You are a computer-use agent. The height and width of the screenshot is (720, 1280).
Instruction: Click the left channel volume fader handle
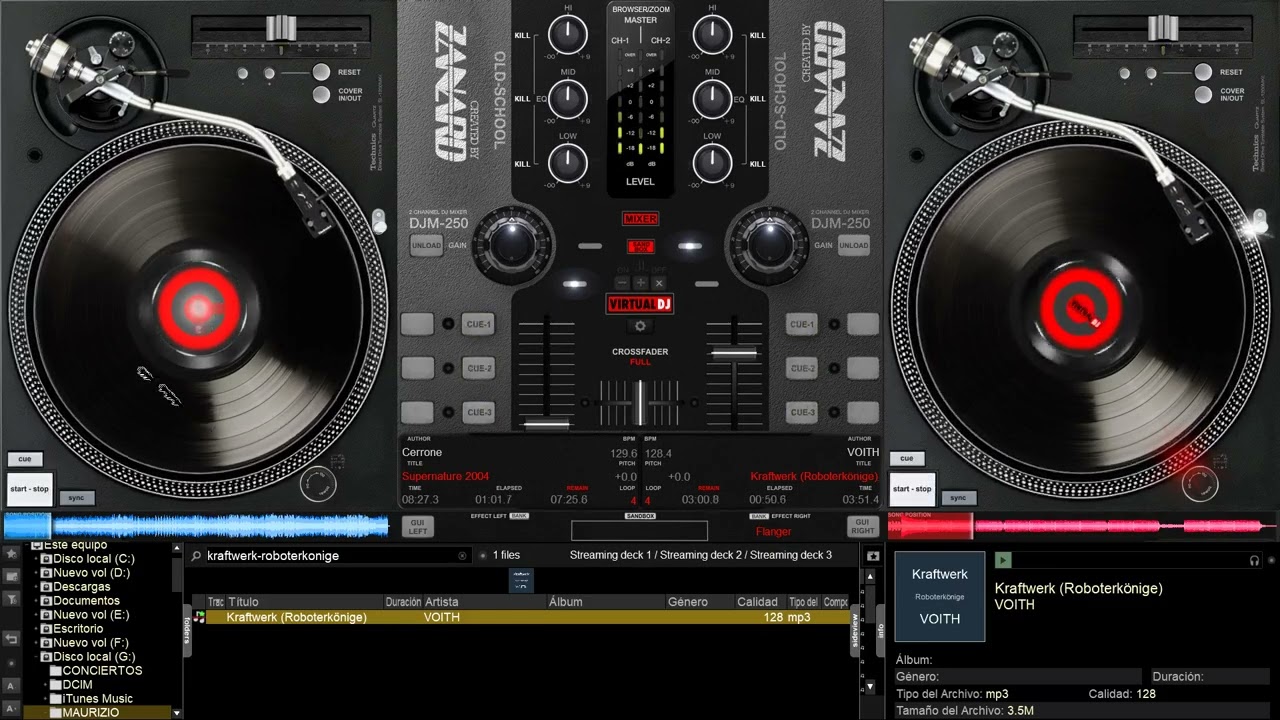[x=546, y=424]
